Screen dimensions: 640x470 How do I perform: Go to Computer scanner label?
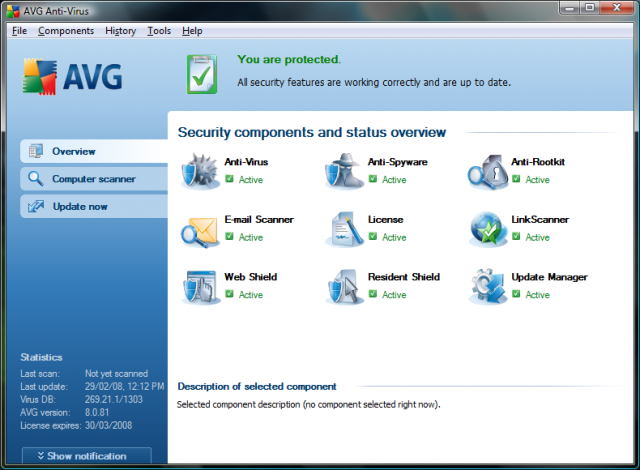pyautogui.click(x=94, y=179)
